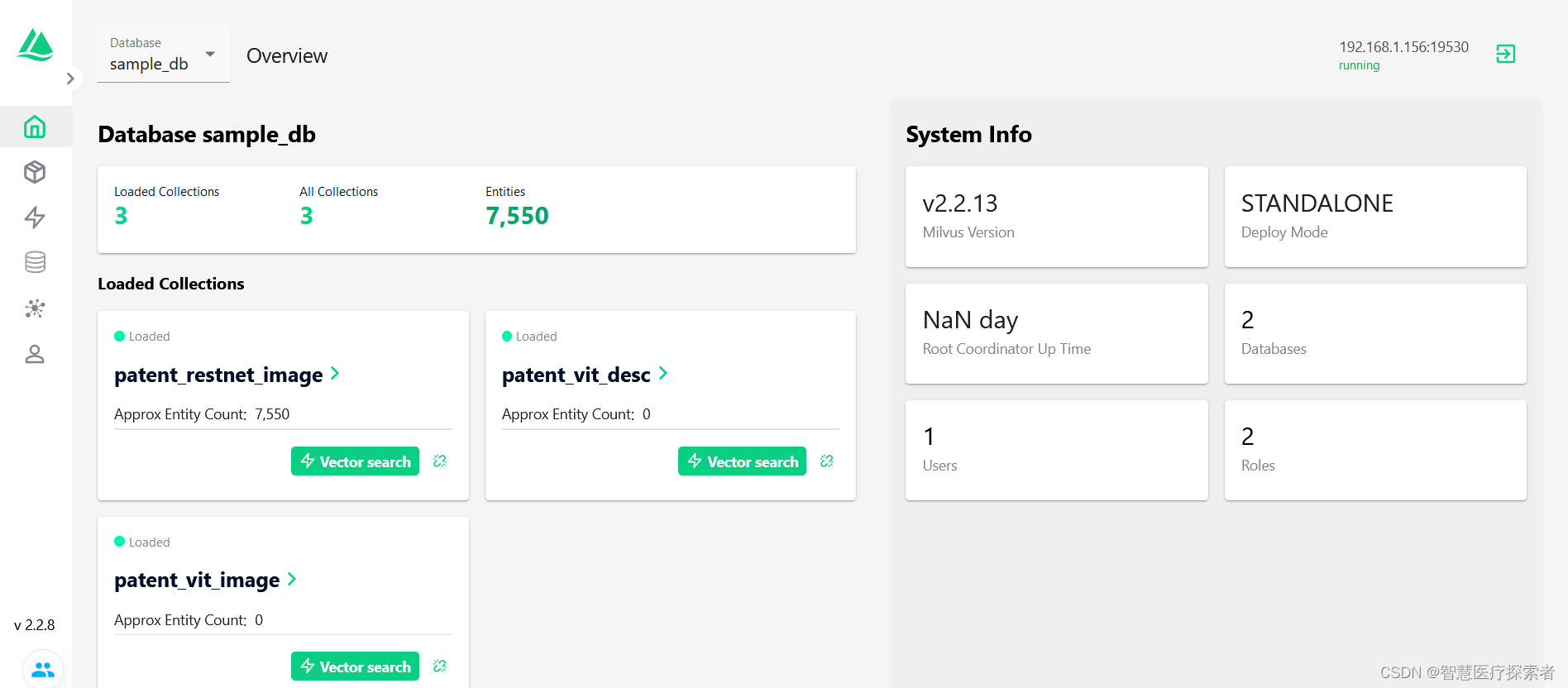Open the Users person icon in sidebar

35,354
